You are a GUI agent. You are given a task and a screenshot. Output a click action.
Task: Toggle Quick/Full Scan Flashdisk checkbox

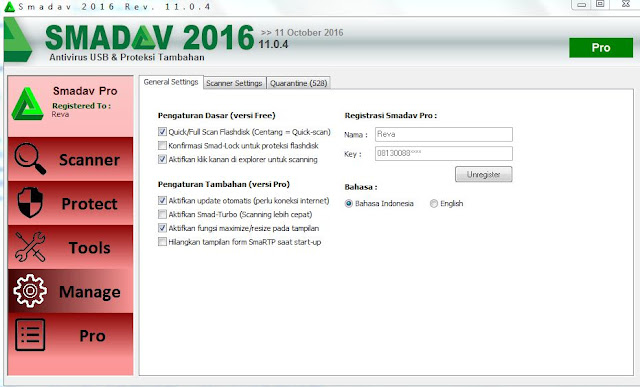point(162,132)
